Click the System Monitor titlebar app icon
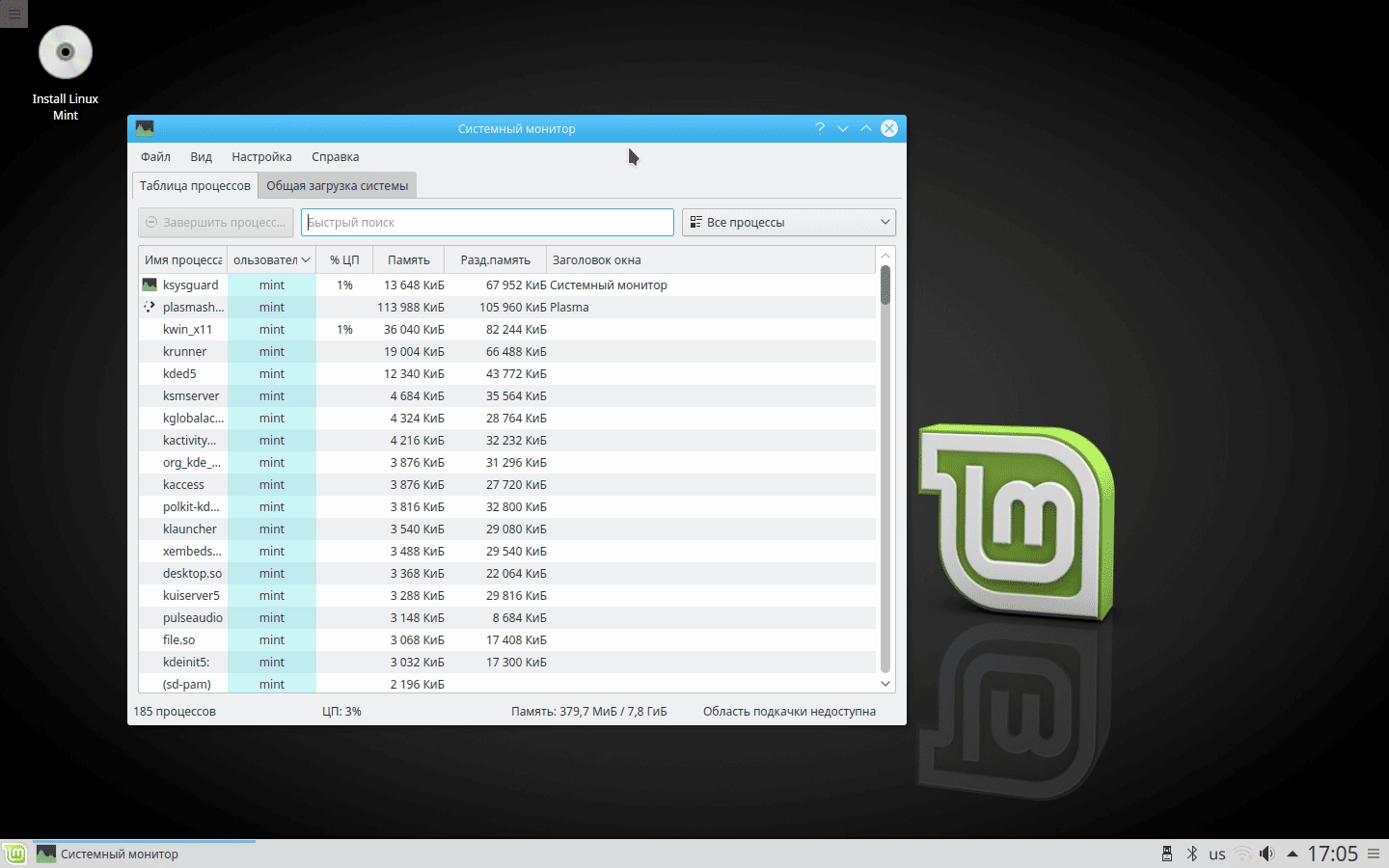 click(x=145, y=128)
